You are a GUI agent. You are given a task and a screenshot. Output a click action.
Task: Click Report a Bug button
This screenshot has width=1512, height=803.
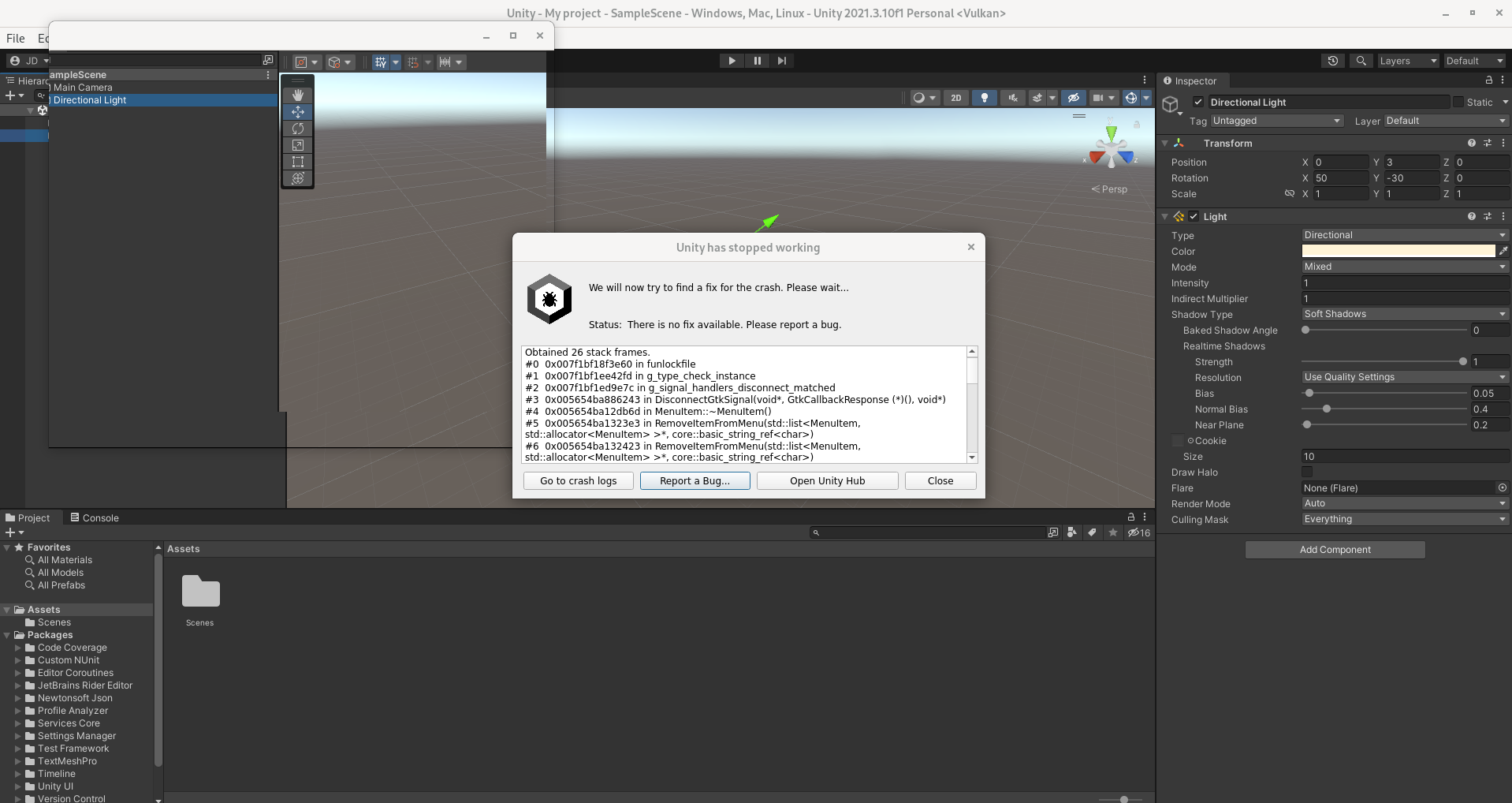click(695, 480)
